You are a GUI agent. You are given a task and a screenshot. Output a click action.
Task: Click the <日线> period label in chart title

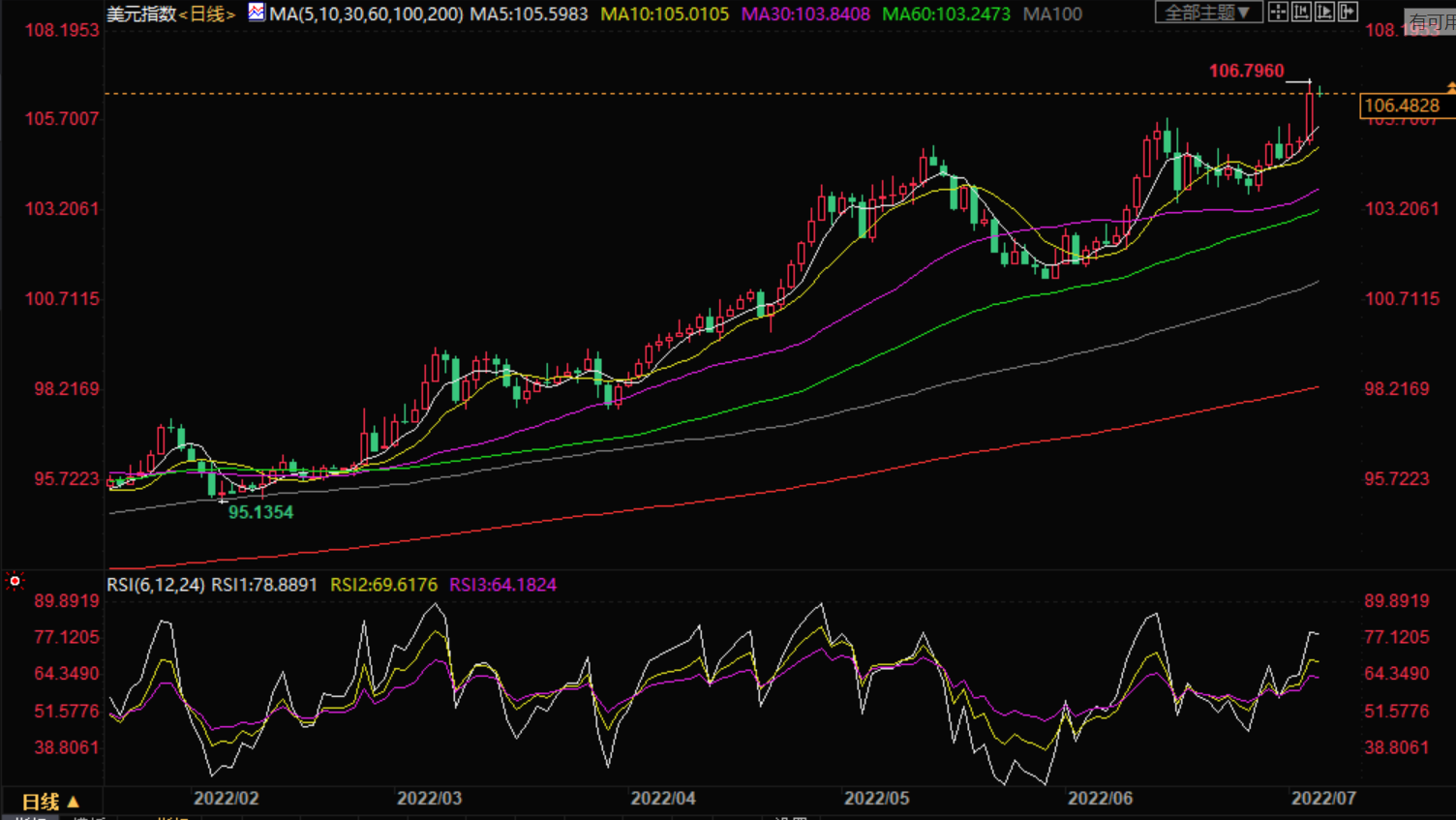pyautogui.click(x=207, y=15)
